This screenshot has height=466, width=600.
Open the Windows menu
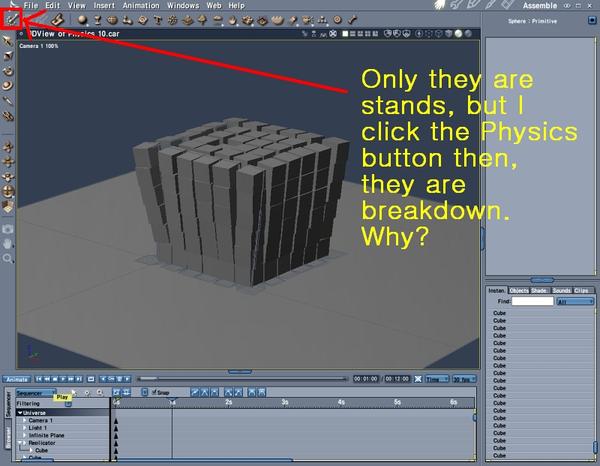[183, 5]
